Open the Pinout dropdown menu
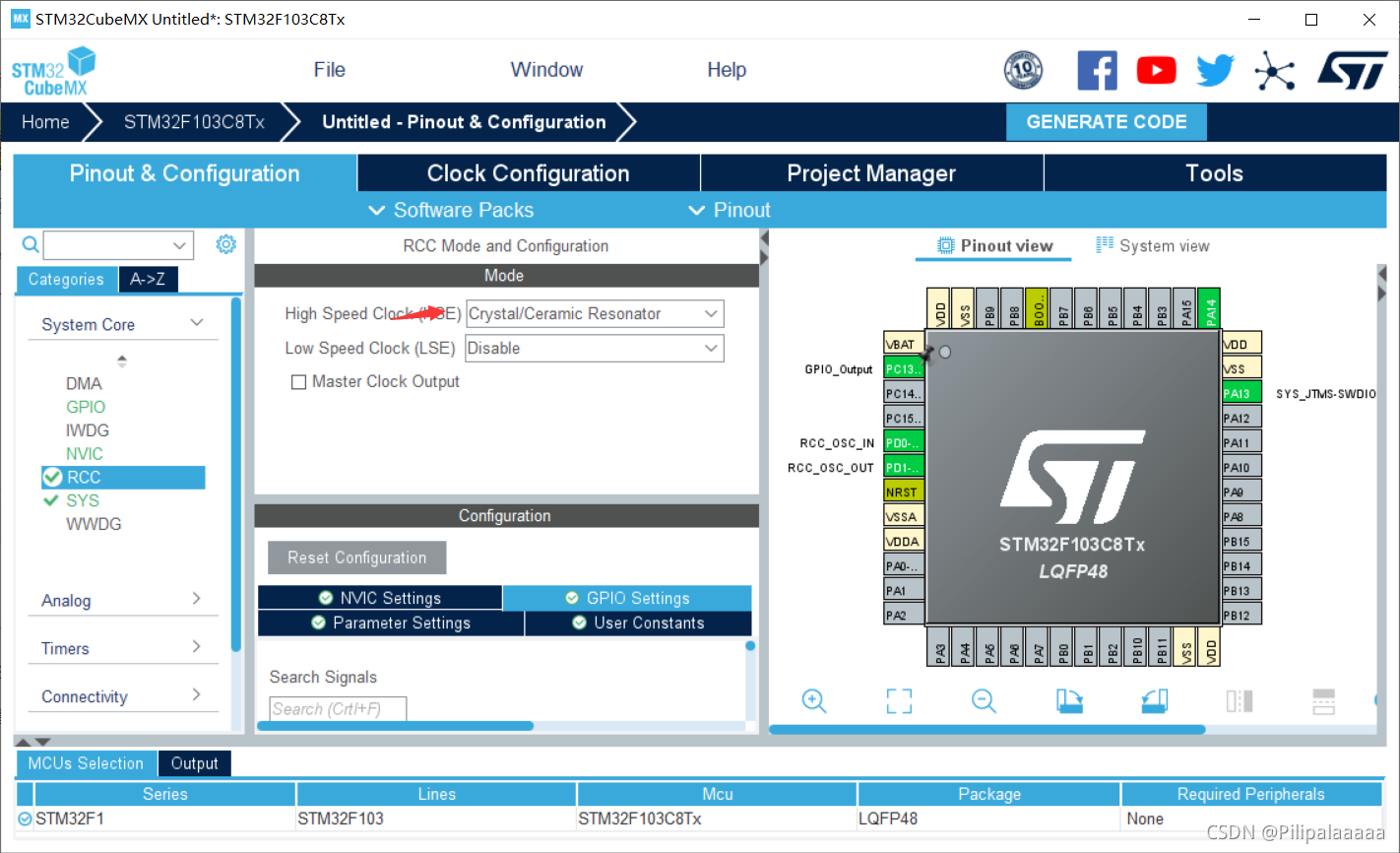1400x853 pixels. coord(730,210)
